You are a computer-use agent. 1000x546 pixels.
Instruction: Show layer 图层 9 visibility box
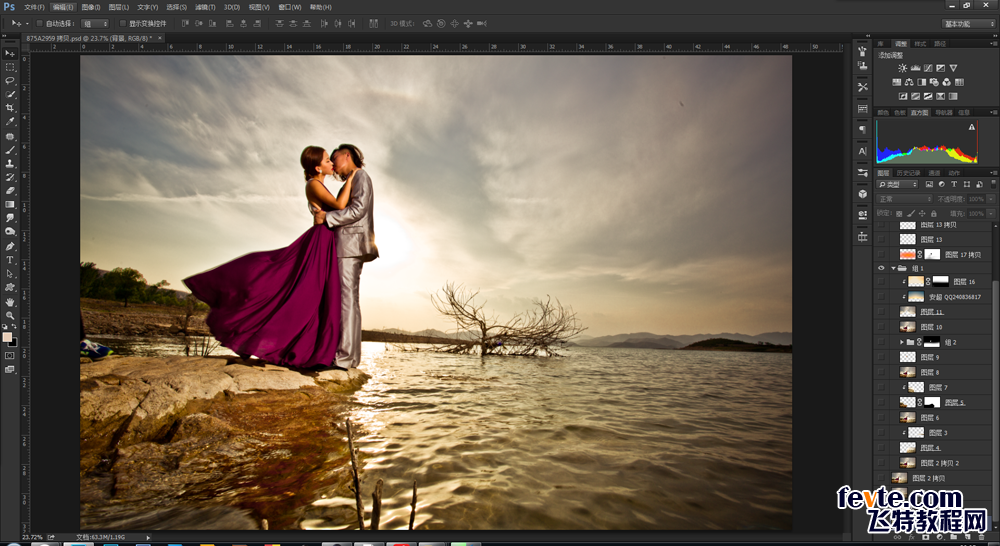[881, 357]
